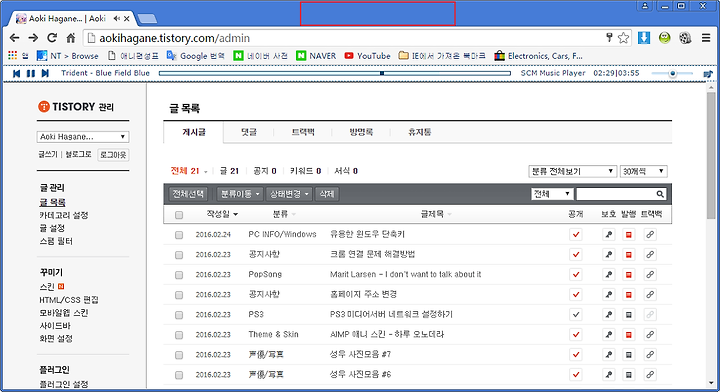The image size is (720, 392).
Task: Select the 게시글 tab
Action: pyautogui.click(x=194, y=132)
